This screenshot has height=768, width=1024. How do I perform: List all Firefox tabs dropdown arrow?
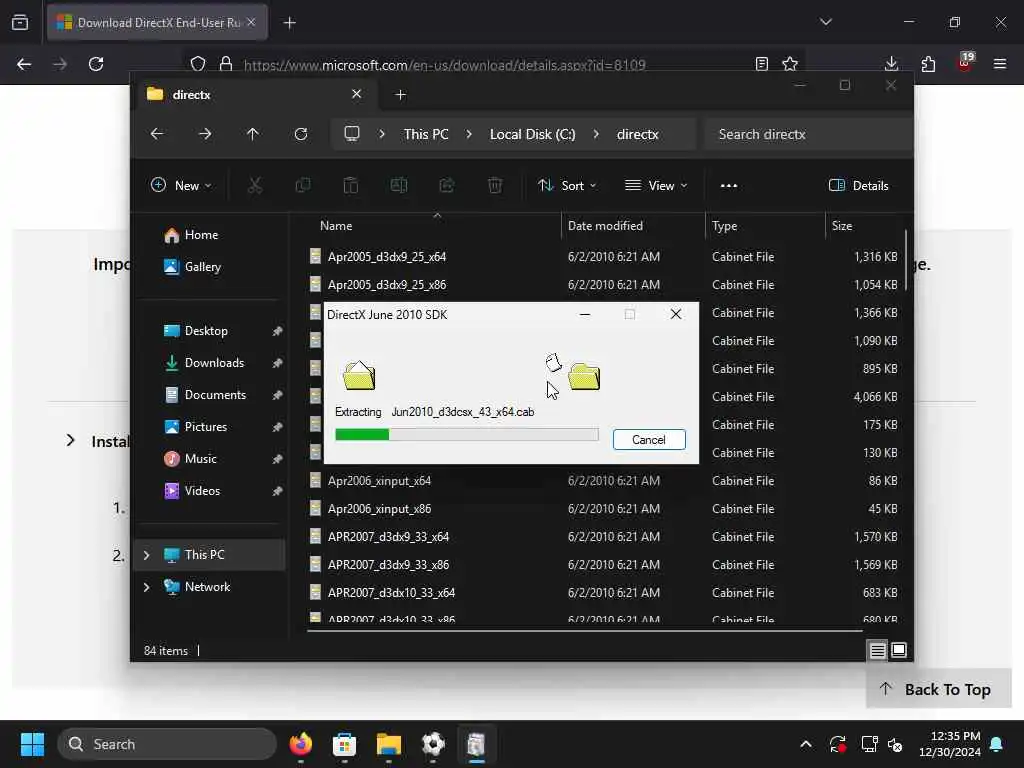[x=825, y=22]
